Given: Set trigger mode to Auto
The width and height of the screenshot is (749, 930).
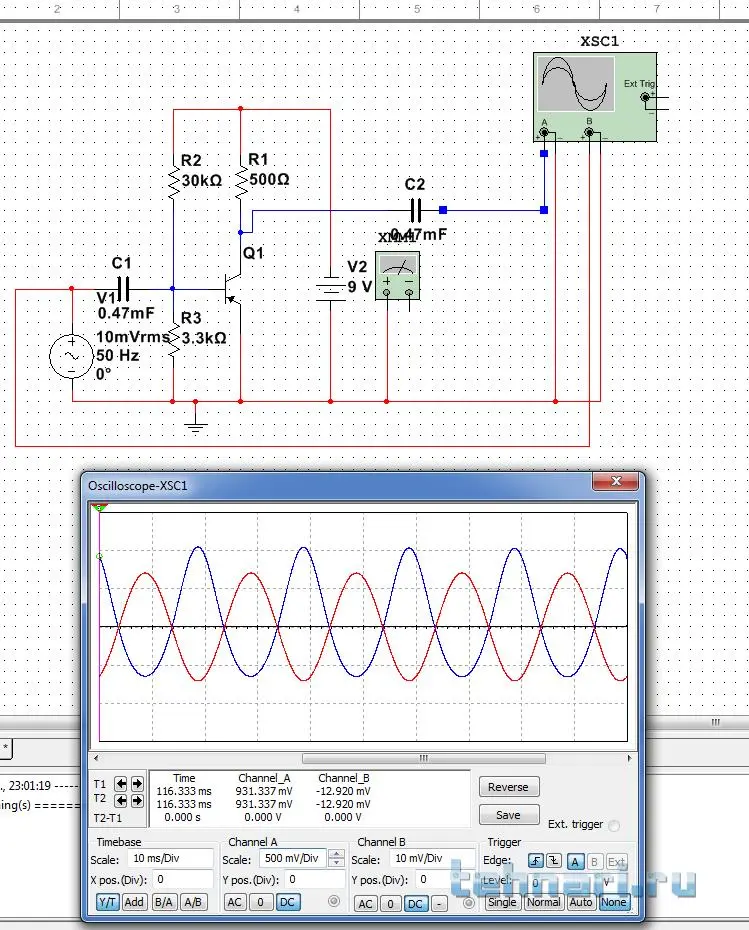Looking at the screenshot, I should tap(581, 902).
